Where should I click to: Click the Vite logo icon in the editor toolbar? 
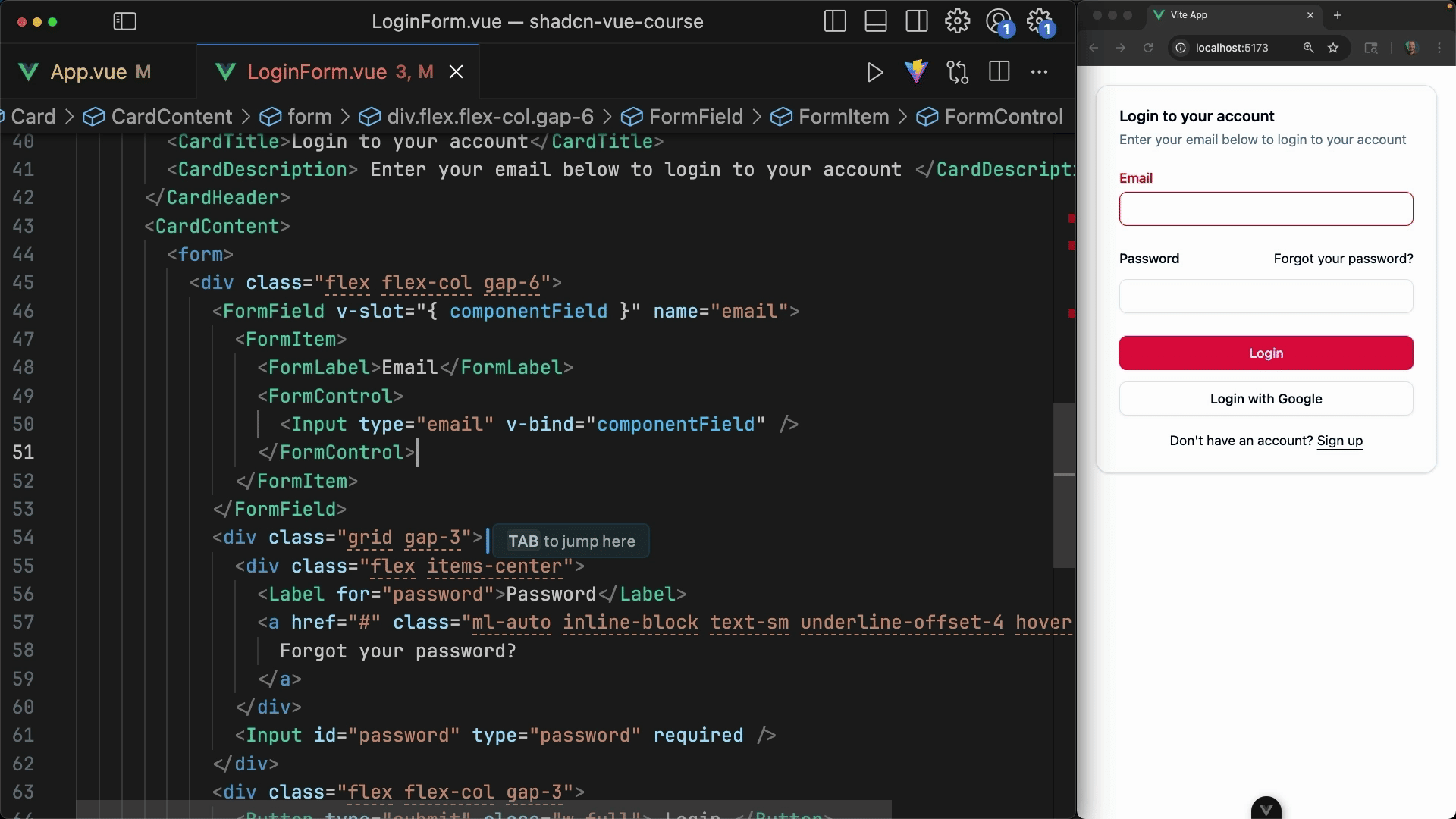pyautogui.click(x=916, y=72)
